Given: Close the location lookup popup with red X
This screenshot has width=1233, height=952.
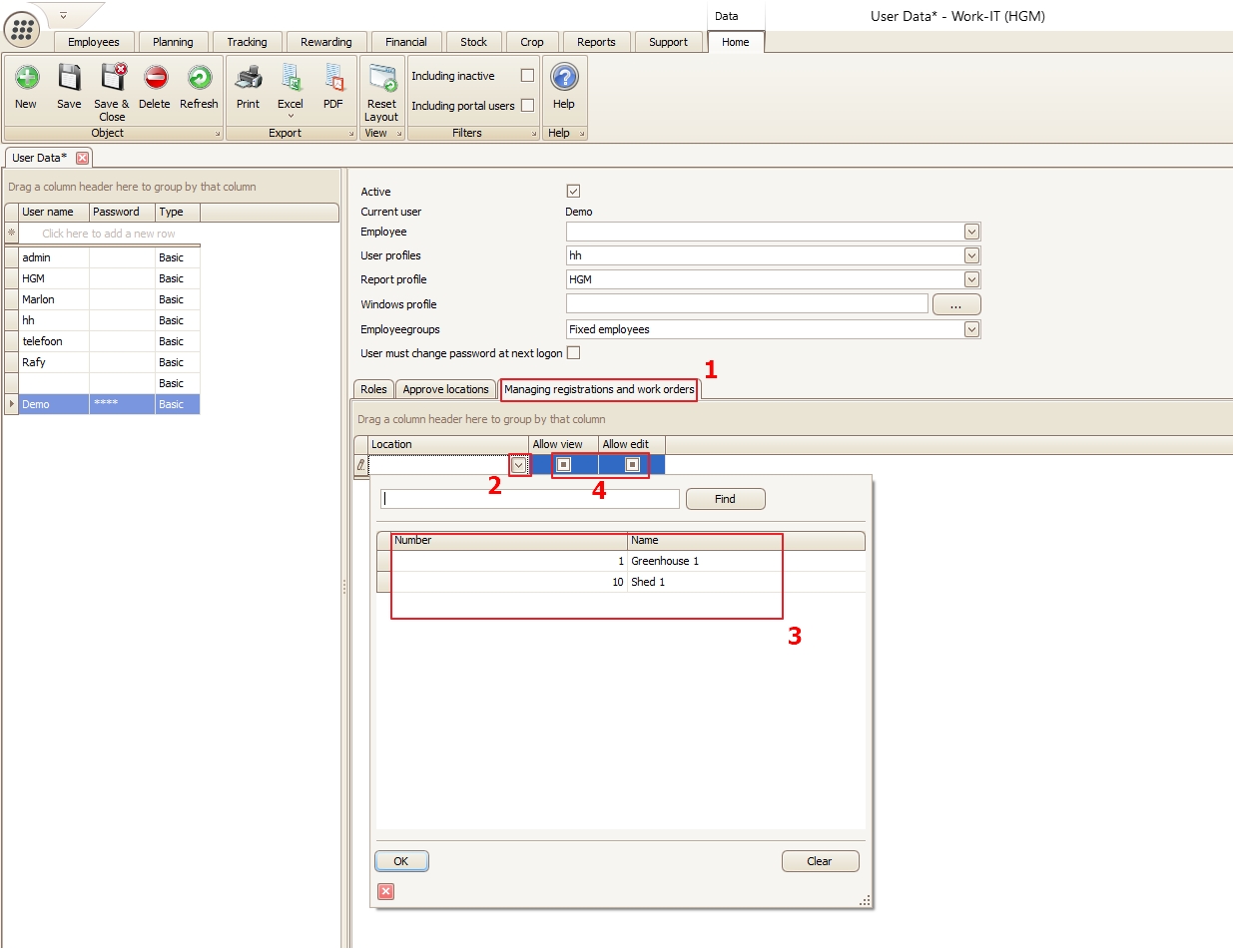Looking at the screenshot, I should pos(386,891).
